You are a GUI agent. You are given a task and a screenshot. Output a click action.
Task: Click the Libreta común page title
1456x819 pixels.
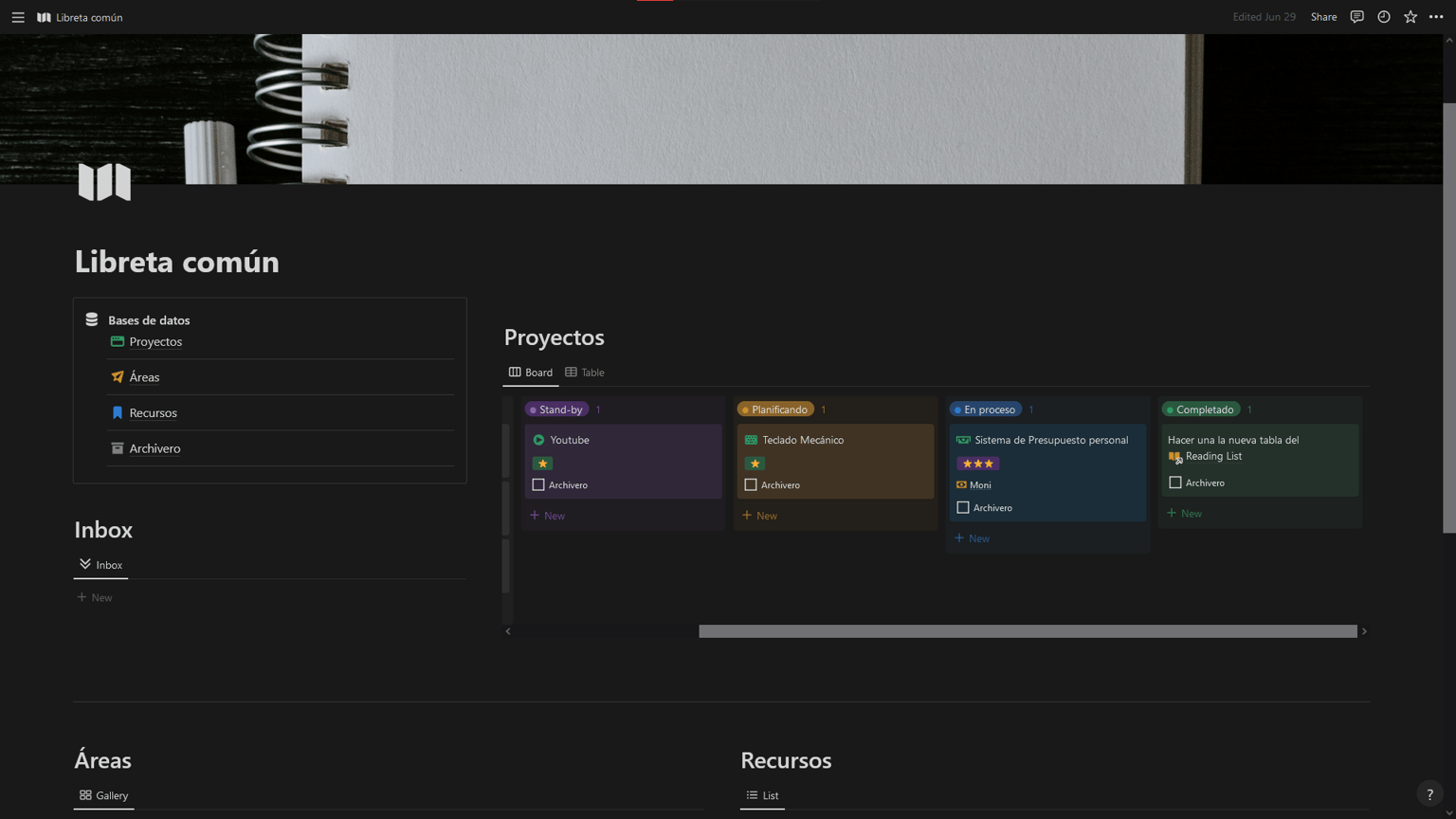(x=177, y=262)
